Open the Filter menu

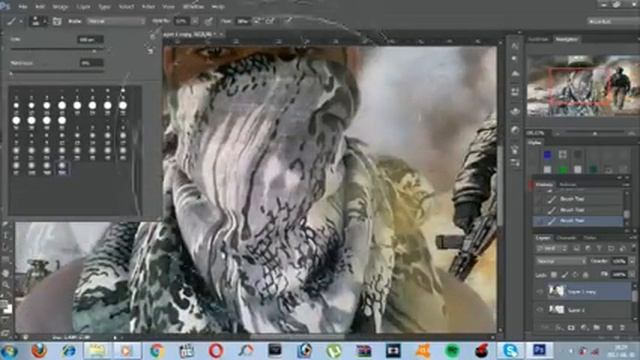click(x=148, y=7)
